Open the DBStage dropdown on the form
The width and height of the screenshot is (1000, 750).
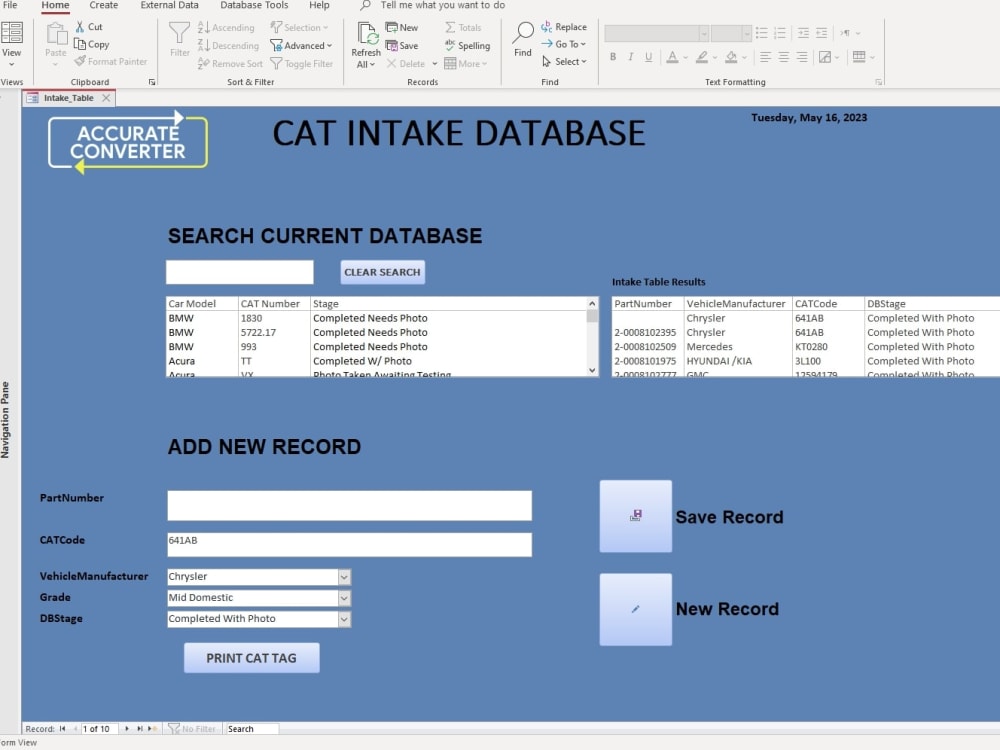(x=343, y=619)
